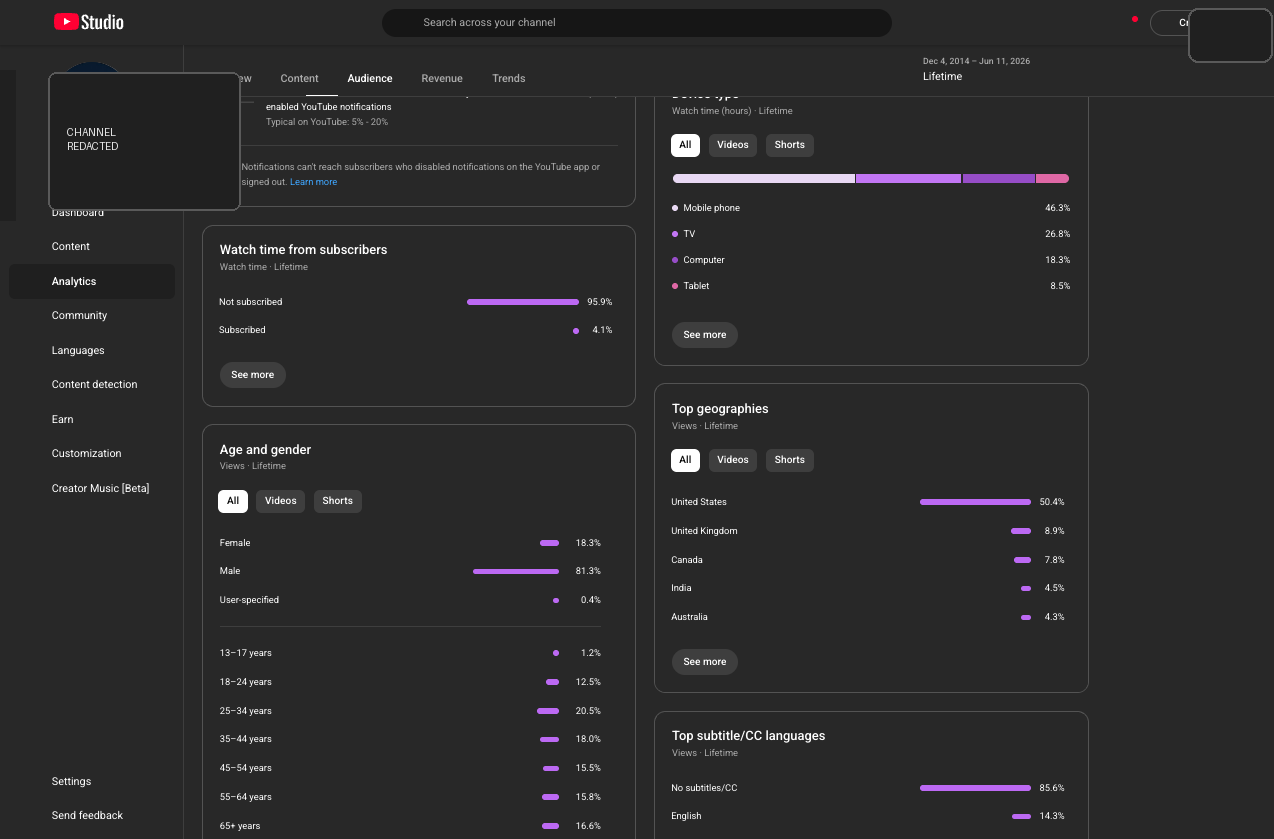
Task: Open the Lifetime date range selector
Action: tap(976, 69)
